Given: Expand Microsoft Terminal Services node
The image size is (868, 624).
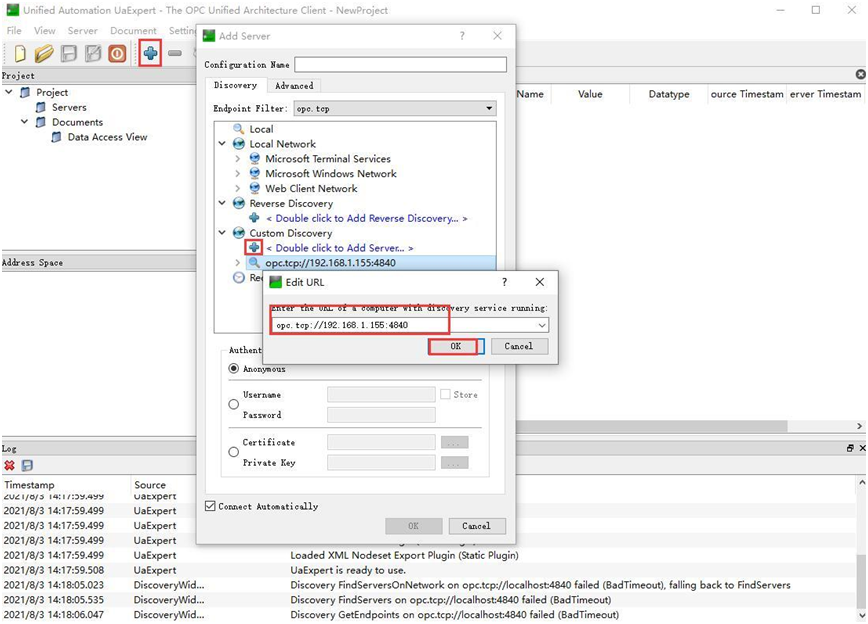Looking at the screenshot, I should click(x=238, y=159).
